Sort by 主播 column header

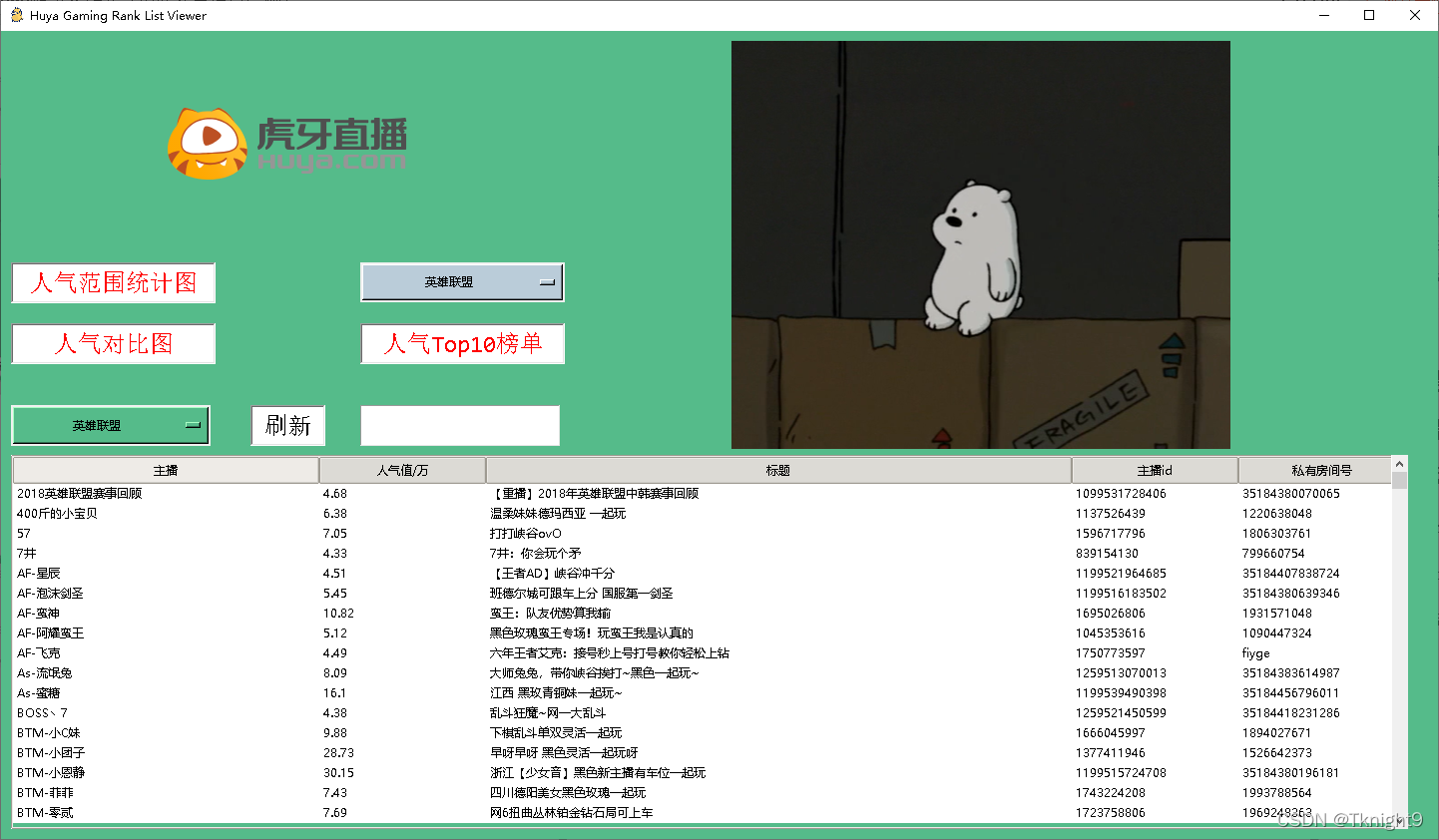tap(166, 470)
